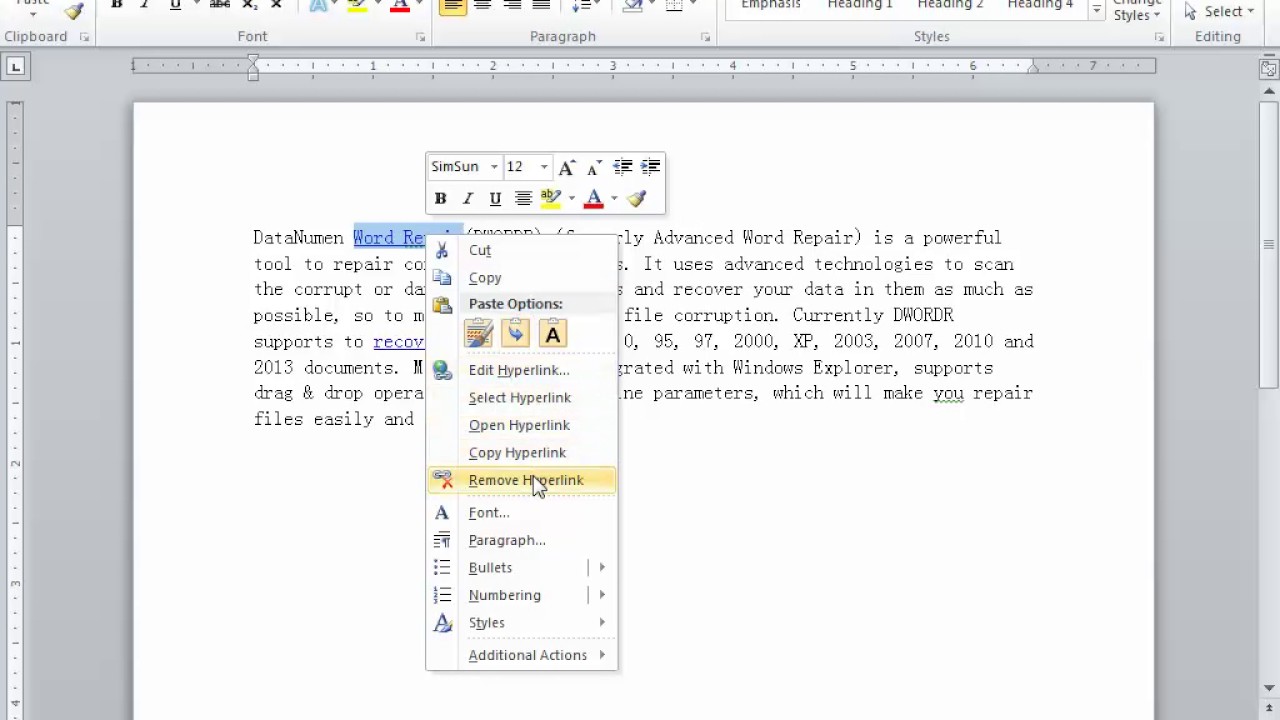
Task: Open Clipboard pane dialog launcher
Action: point(84,37)
